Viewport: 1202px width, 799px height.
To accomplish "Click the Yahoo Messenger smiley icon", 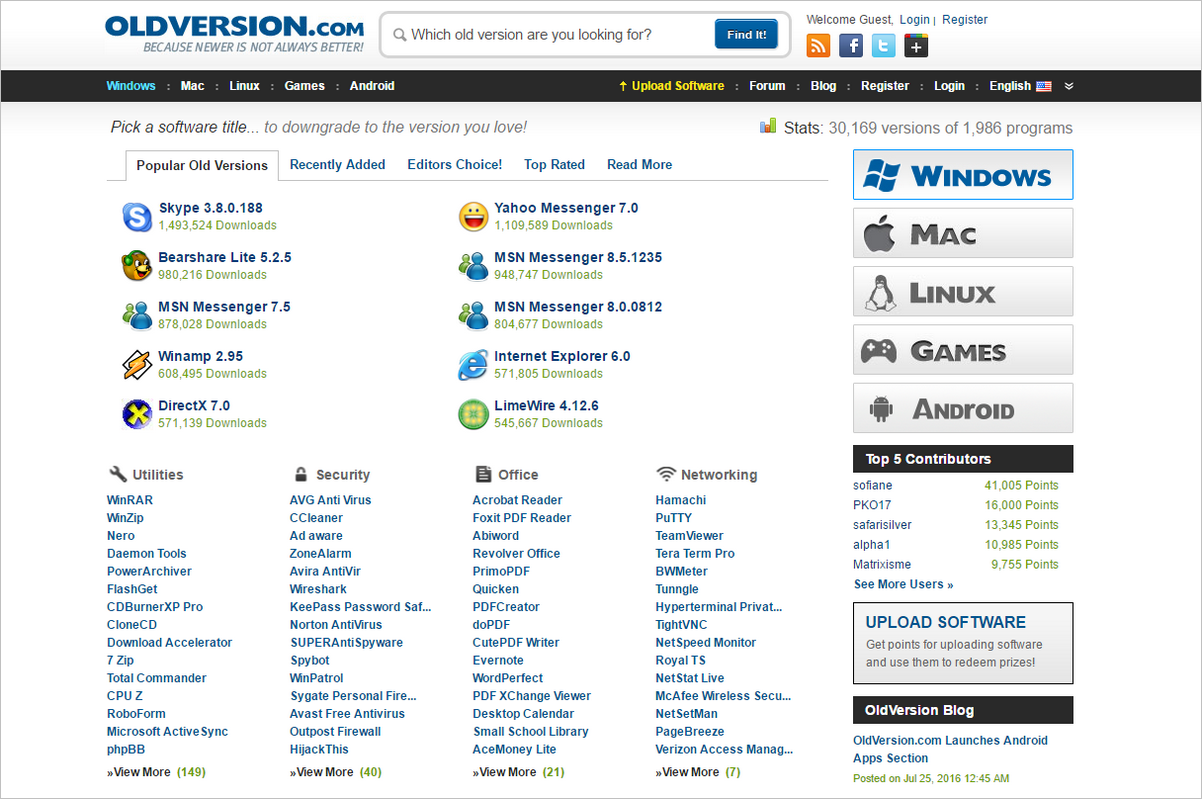I will pos(473,217).
